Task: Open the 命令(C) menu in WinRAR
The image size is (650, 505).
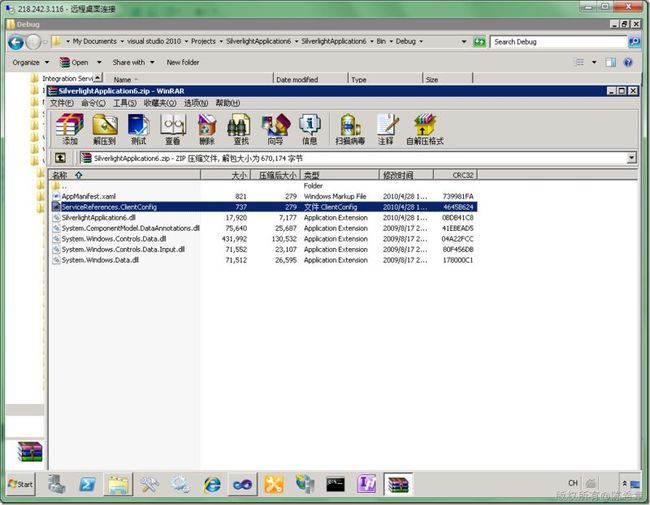Action: tap(93, 103)
